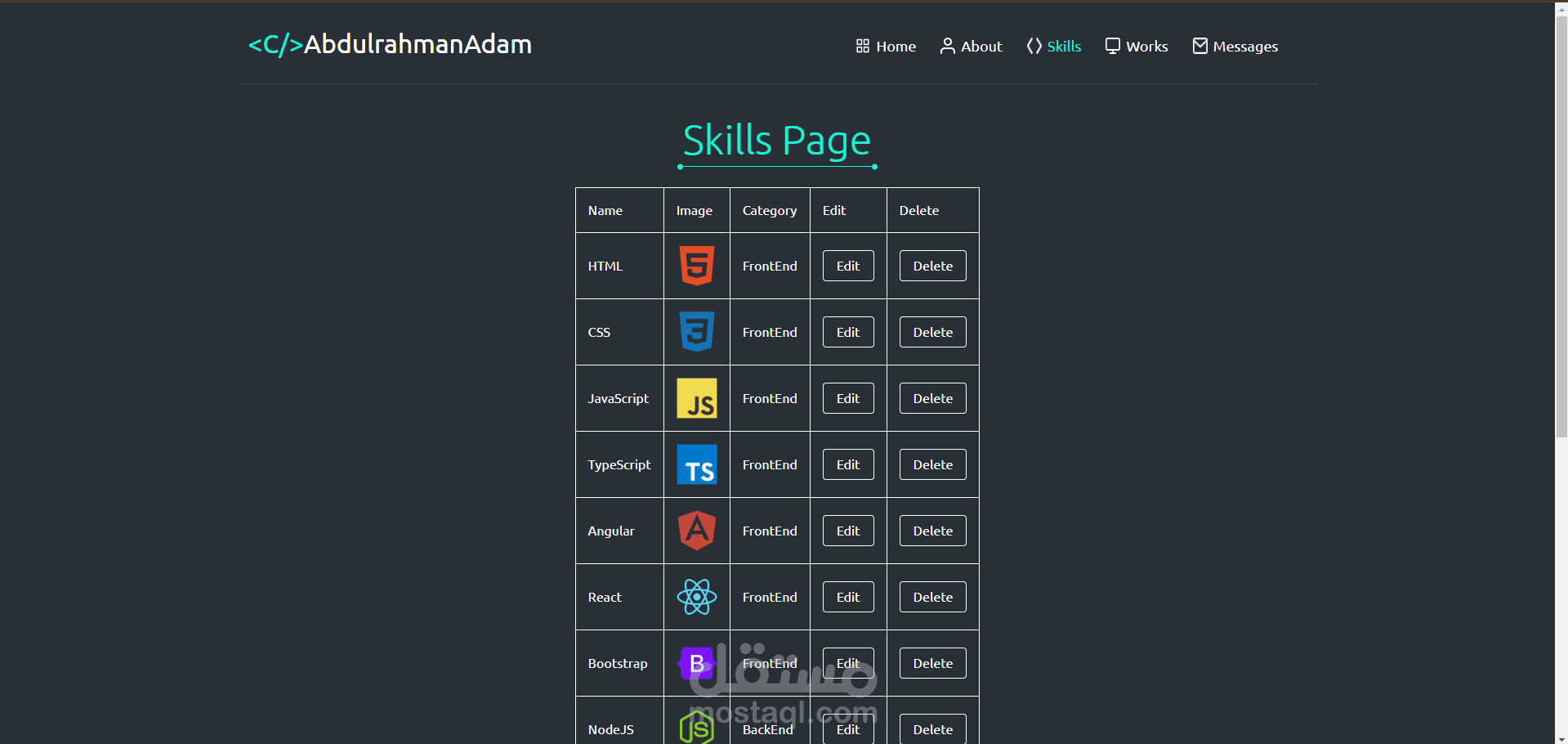The height and width of the screenshot is (744, 1568).
Task: Click the 'Skills Page' heading
Action: (777, 141)
